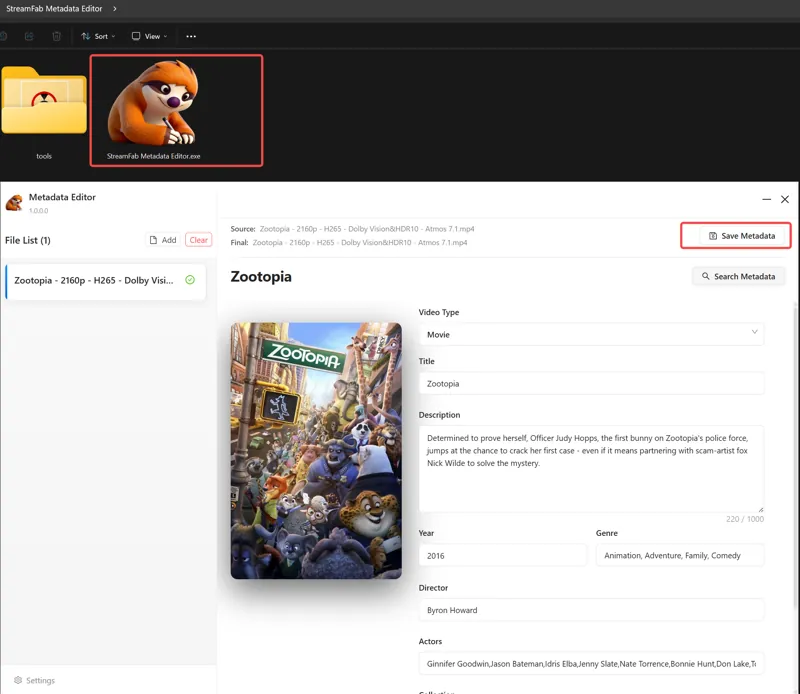800x694 pixels.
Task: Click the magnifier icon in Search Metadata
Action: pyautogui.click(x=705, y=276)
